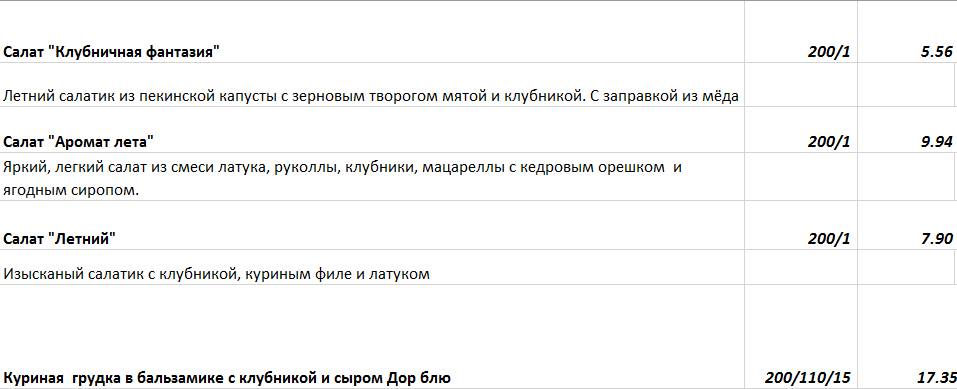This screenshot has height=389, width=957.
Task: Click the 200/110/15 weight cell
Action: (x=801, y=336)
